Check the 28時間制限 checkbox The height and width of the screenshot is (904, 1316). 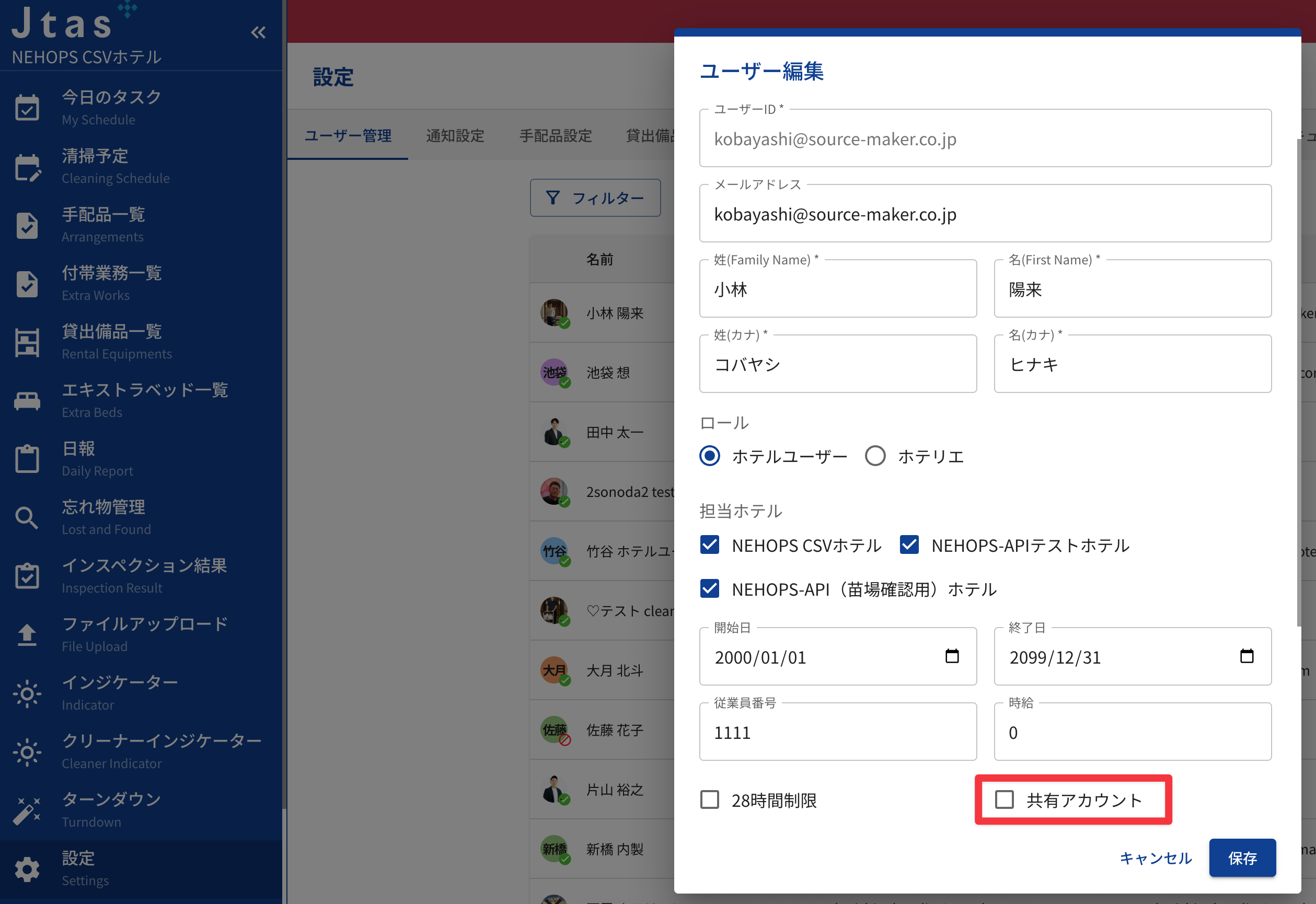[x=710, y=800]
